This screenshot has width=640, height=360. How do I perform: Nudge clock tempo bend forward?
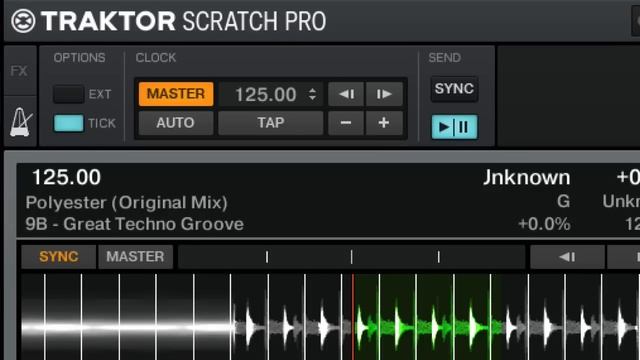click(x=384, y=94)
